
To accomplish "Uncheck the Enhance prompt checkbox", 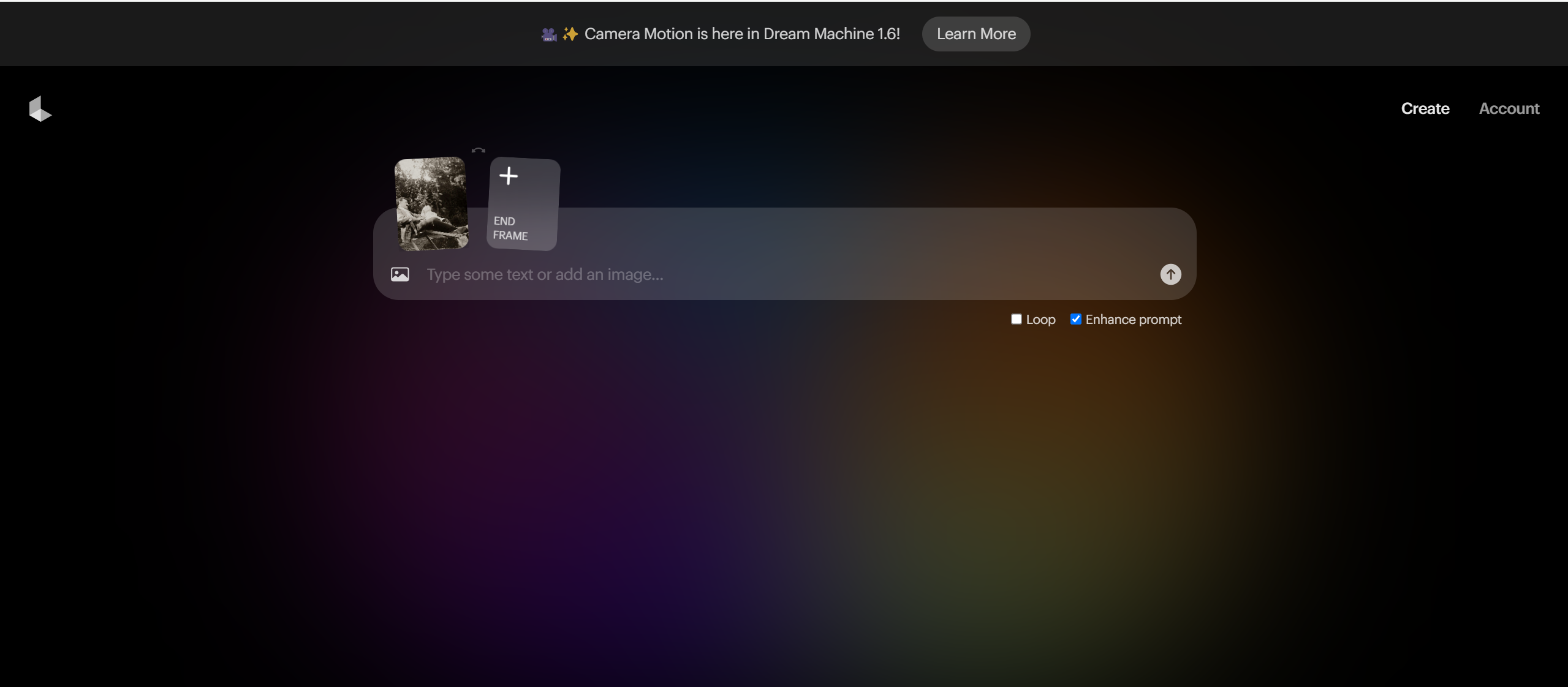I will pos(1075,319).
